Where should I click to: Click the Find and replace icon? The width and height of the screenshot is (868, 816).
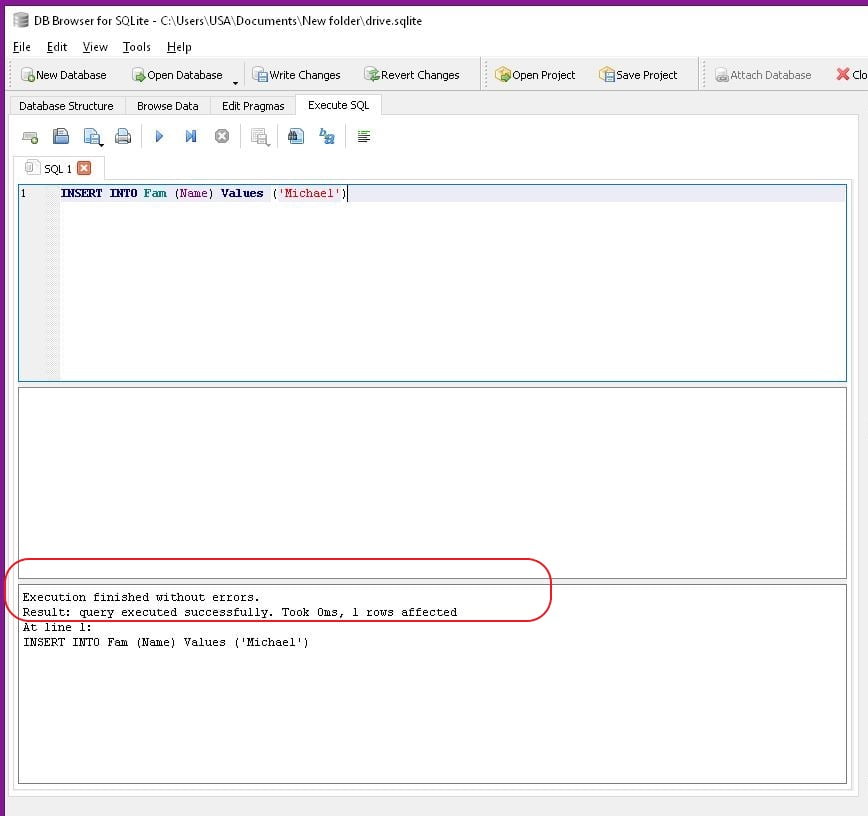tap(327, 137)
